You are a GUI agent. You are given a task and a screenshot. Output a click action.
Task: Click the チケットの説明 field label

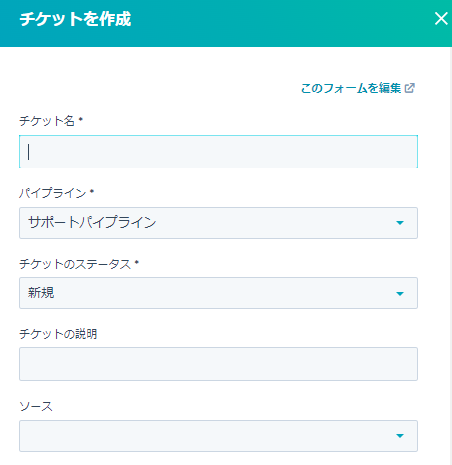pos(58,334)
